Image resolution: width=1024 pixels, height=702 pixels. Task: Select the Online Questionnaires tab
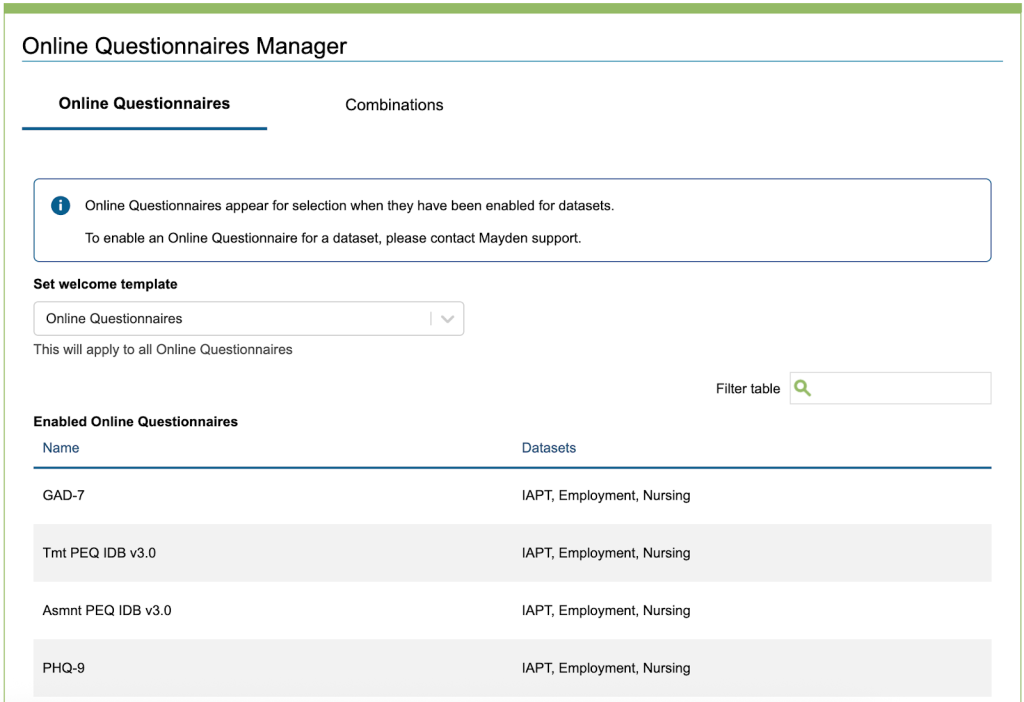click(144, 104)
